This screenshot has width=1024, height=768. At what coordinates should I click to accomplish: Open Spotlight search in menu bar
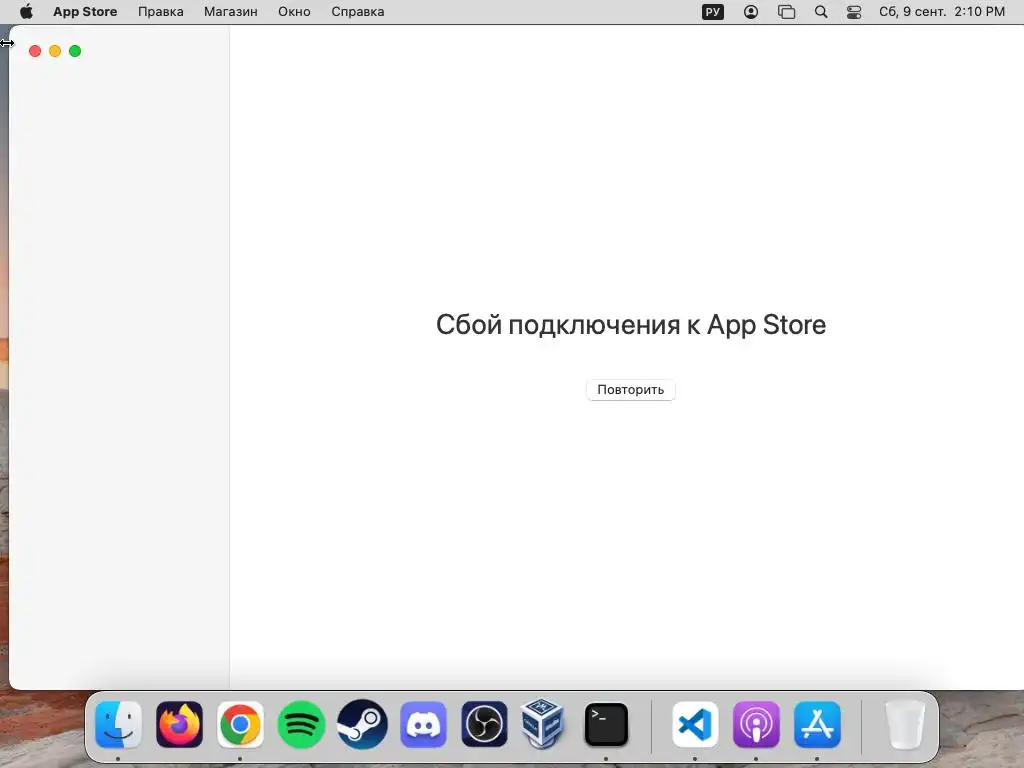coord(821,12)
